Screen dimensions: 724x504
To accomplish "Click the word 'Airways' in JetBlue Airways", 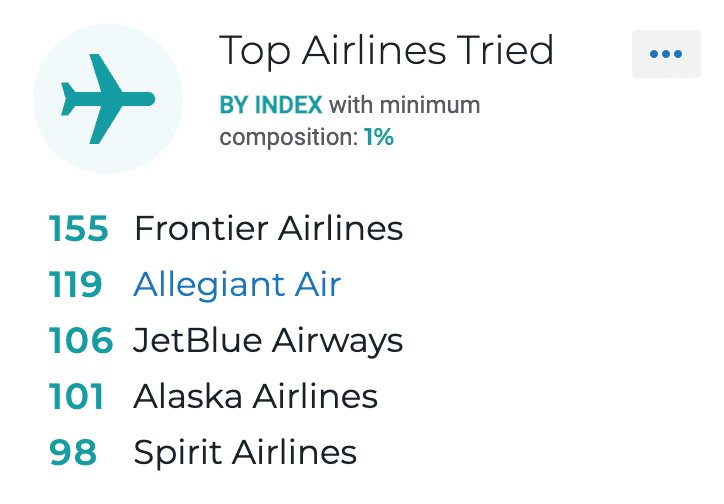I will (338, 342).
